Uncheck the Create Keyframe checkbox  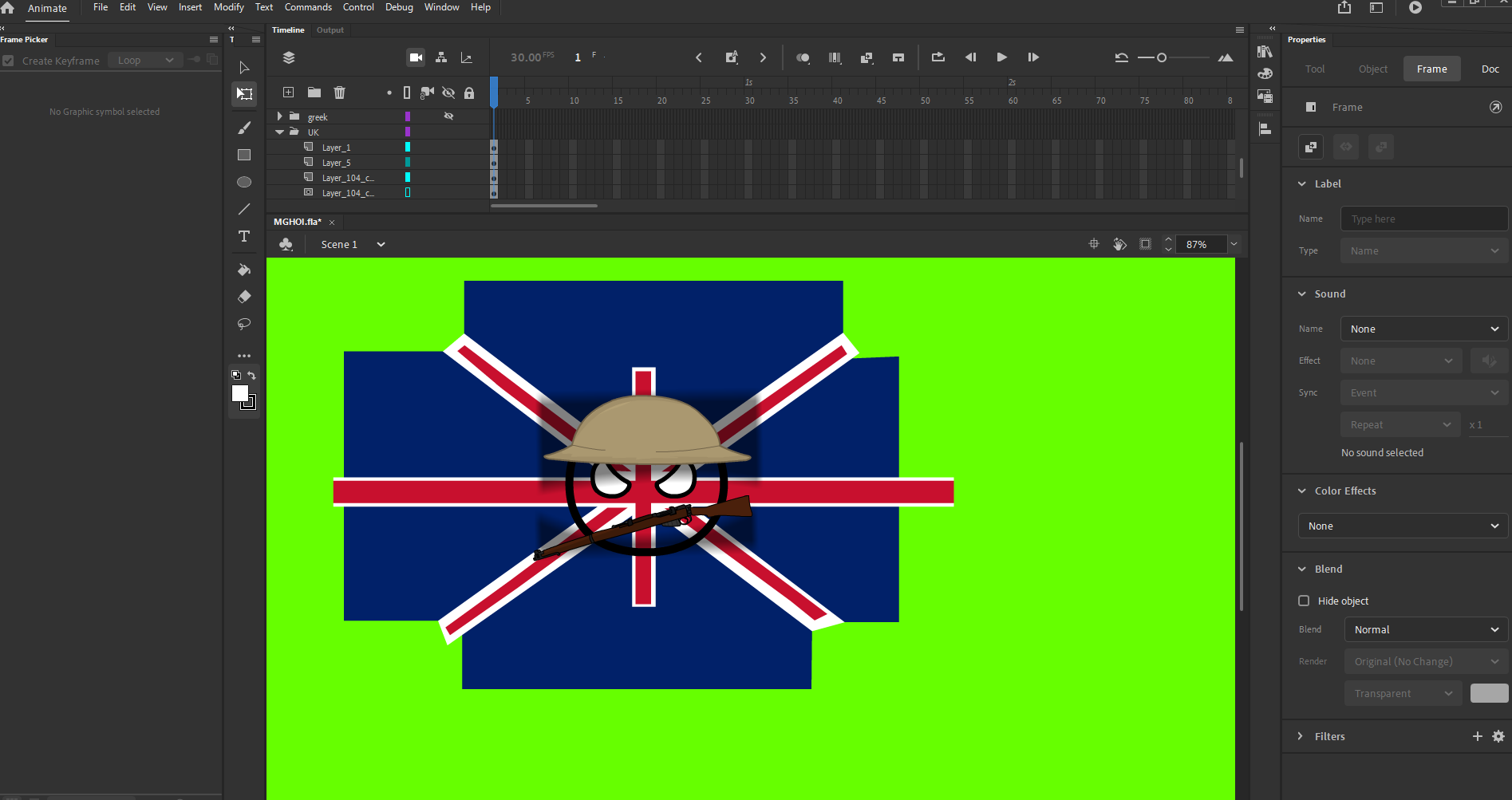pos(8,60)
